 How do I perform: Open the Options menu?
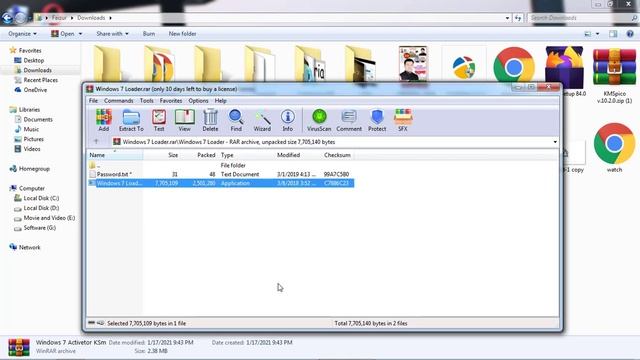(x=198, y=100)
